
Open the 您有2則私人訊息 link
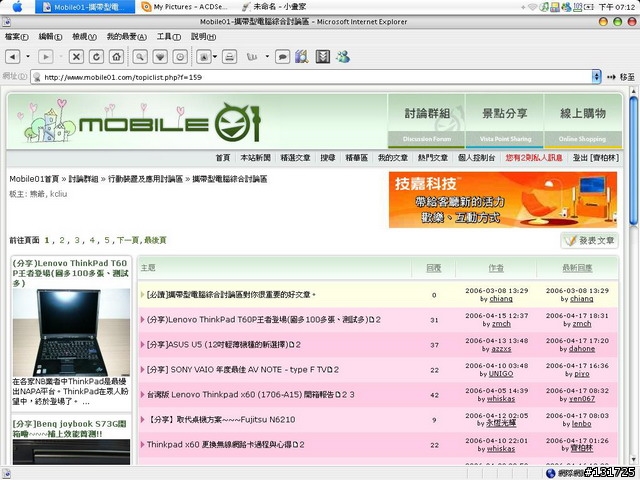(x=534, y=158)
